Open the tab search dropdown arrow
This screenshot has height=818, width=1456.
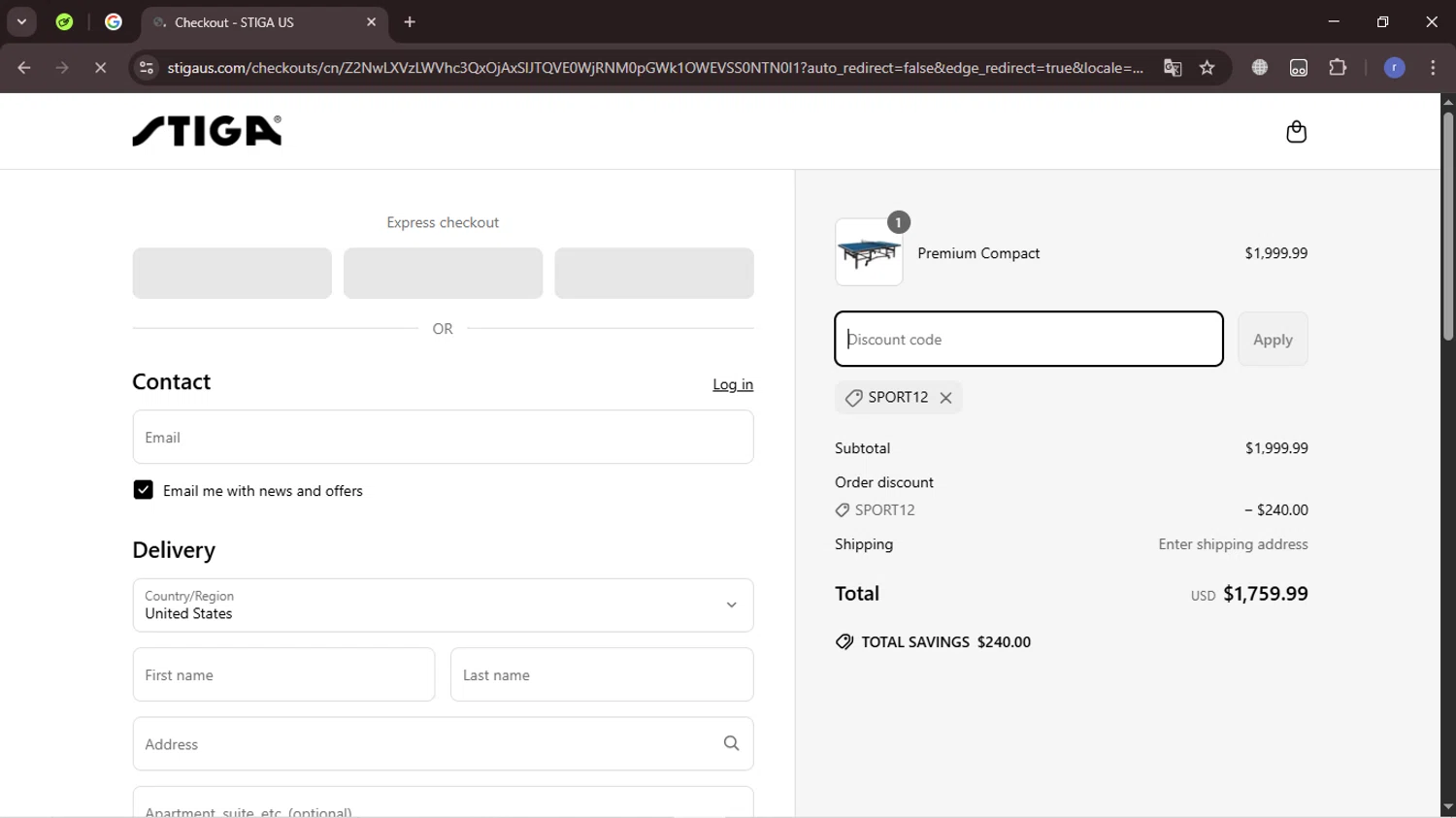(x=21, y=21)
